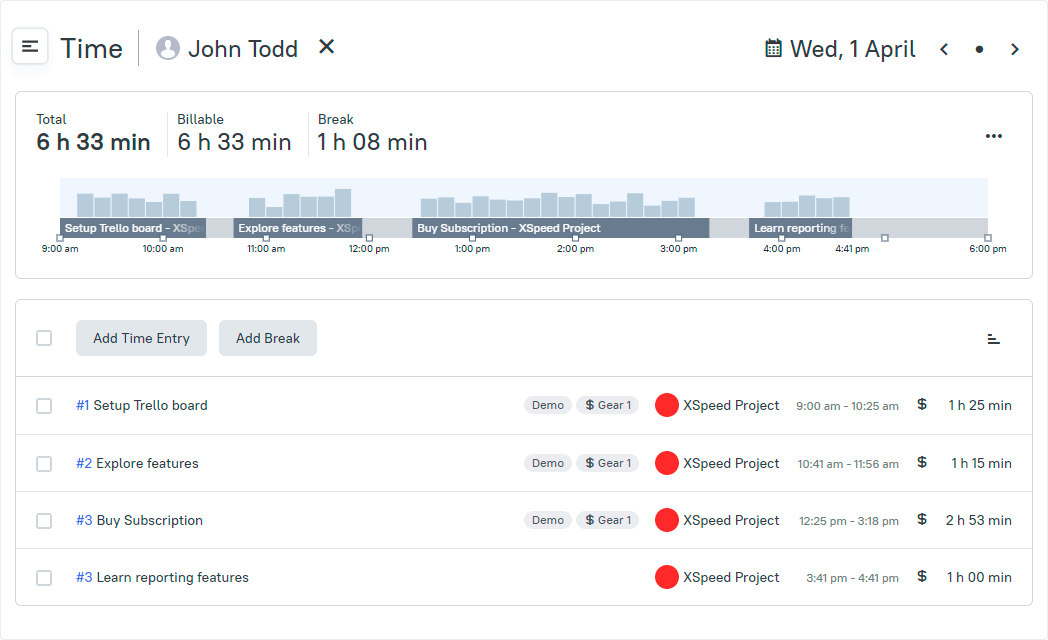Navigate to the next day
This screenshot has width=1048, height=640.
[1015, 48]
